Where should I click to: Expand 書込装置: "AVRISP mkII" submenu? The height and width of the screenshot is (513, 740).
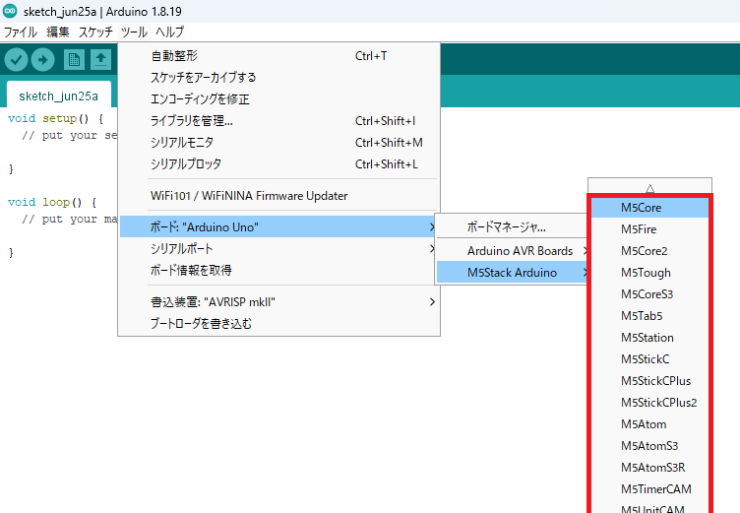tap(279, 302)
